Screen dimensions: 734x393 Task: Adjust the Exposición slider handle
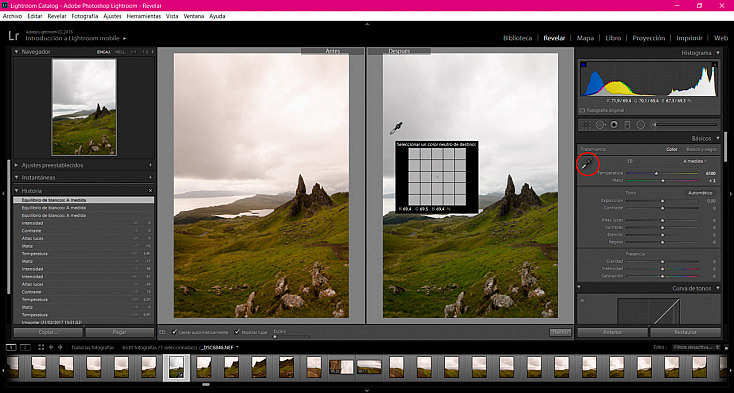point(662,201)
